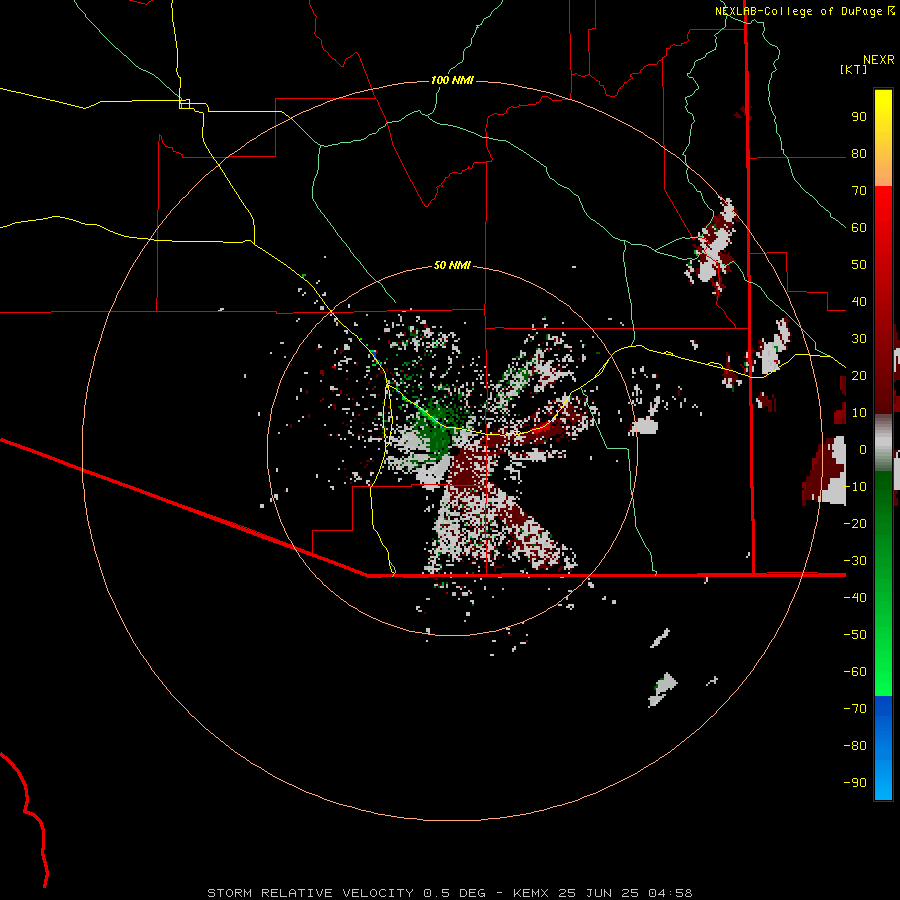
Task: Select the positive 90 scale label
Action: click(859, 117)
